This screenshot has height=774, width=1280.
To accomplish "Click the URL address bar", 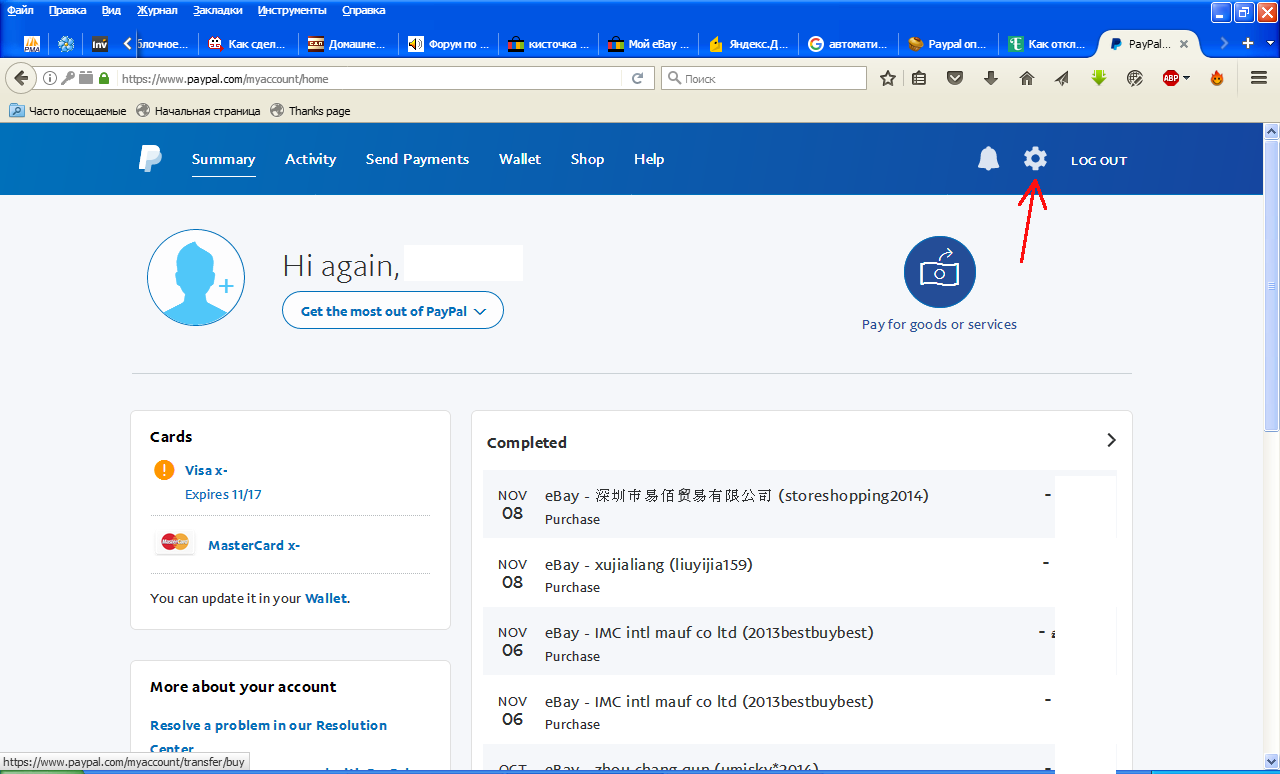I will (x=370, y=78).
